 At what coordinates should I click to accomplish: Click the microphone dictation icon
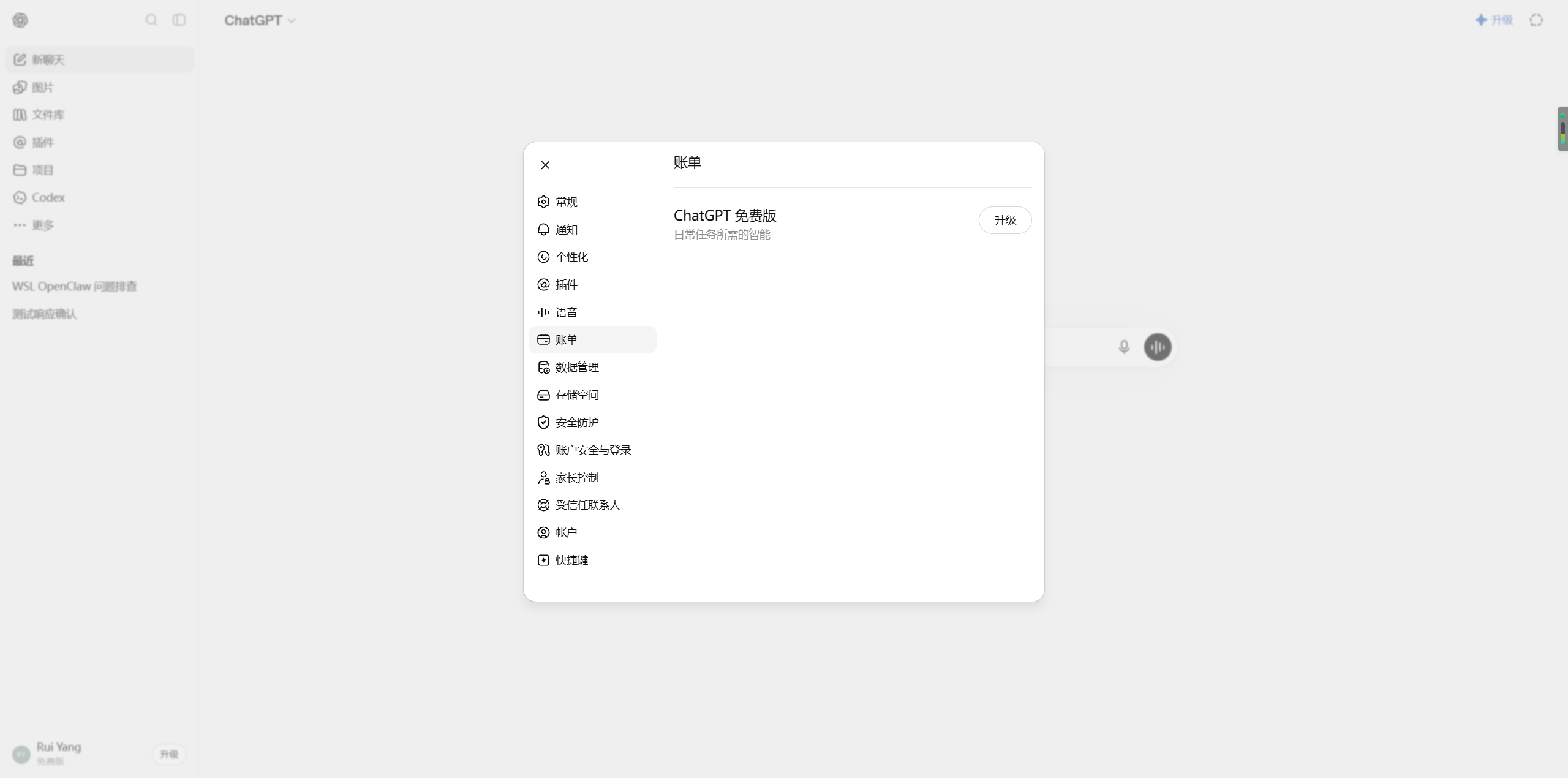coord(1124,347)
